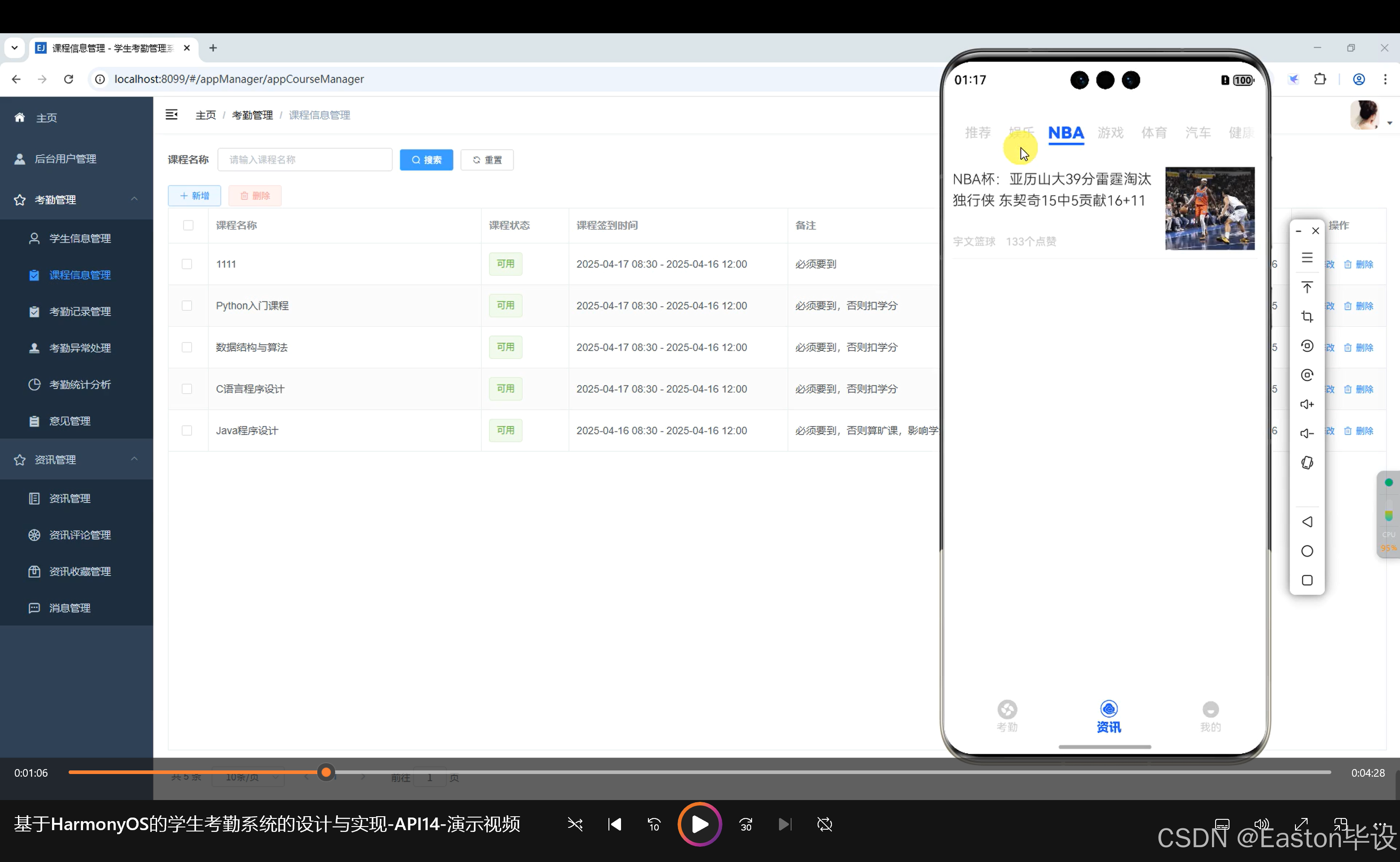
Task: Check the Java程序设计 row checkbox
Action: pos(187,431)
